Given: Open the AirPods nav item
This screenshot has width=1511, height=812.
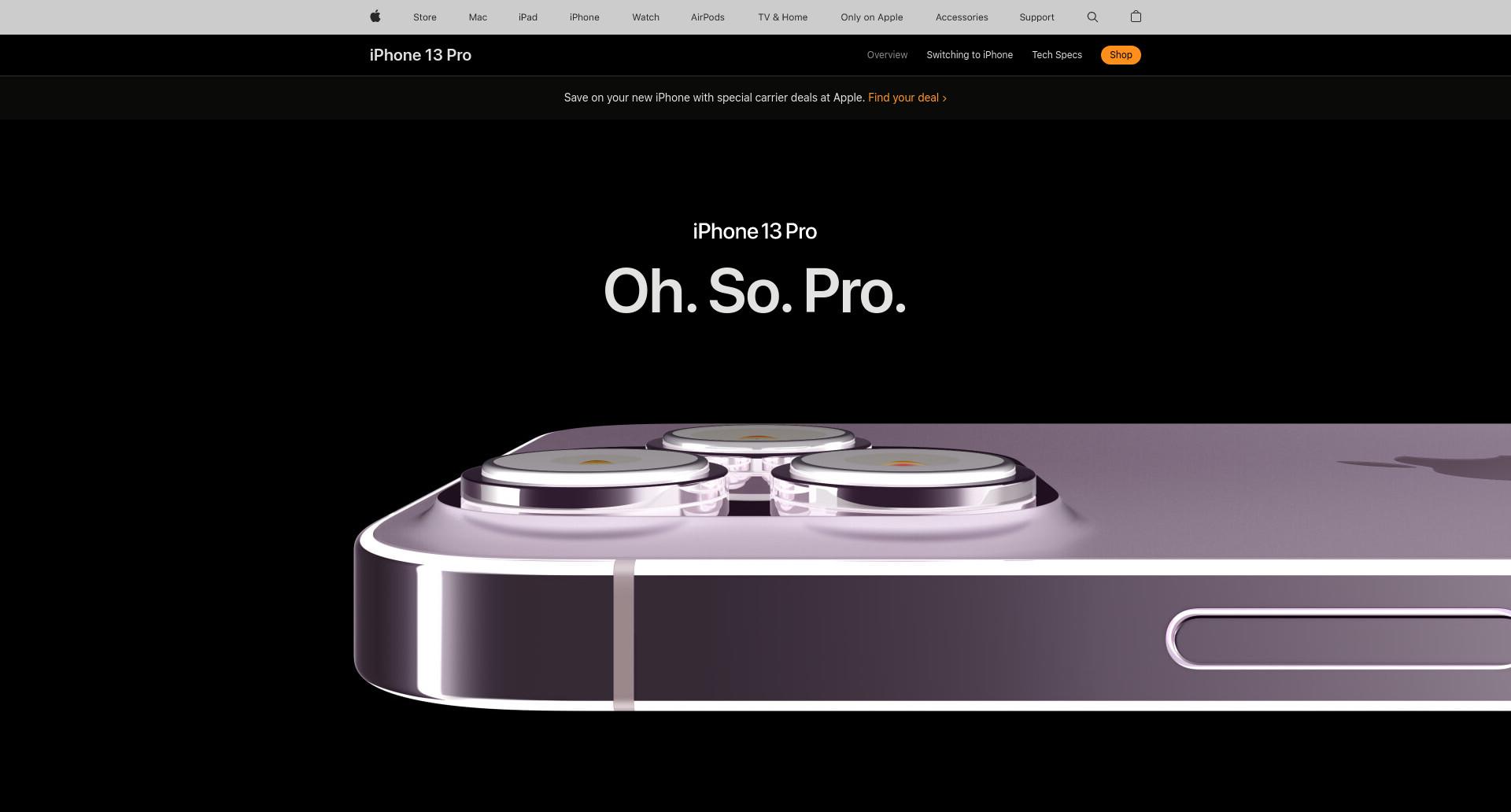Looking at the screenshot, I should click(707, 17).
